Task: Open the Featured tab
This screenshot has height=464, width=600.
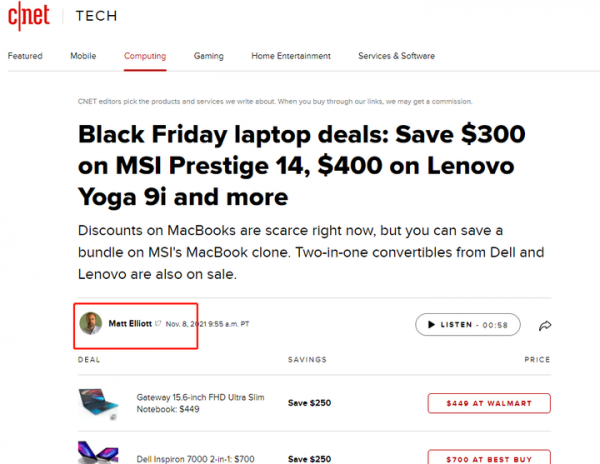Action: [25, 56]
